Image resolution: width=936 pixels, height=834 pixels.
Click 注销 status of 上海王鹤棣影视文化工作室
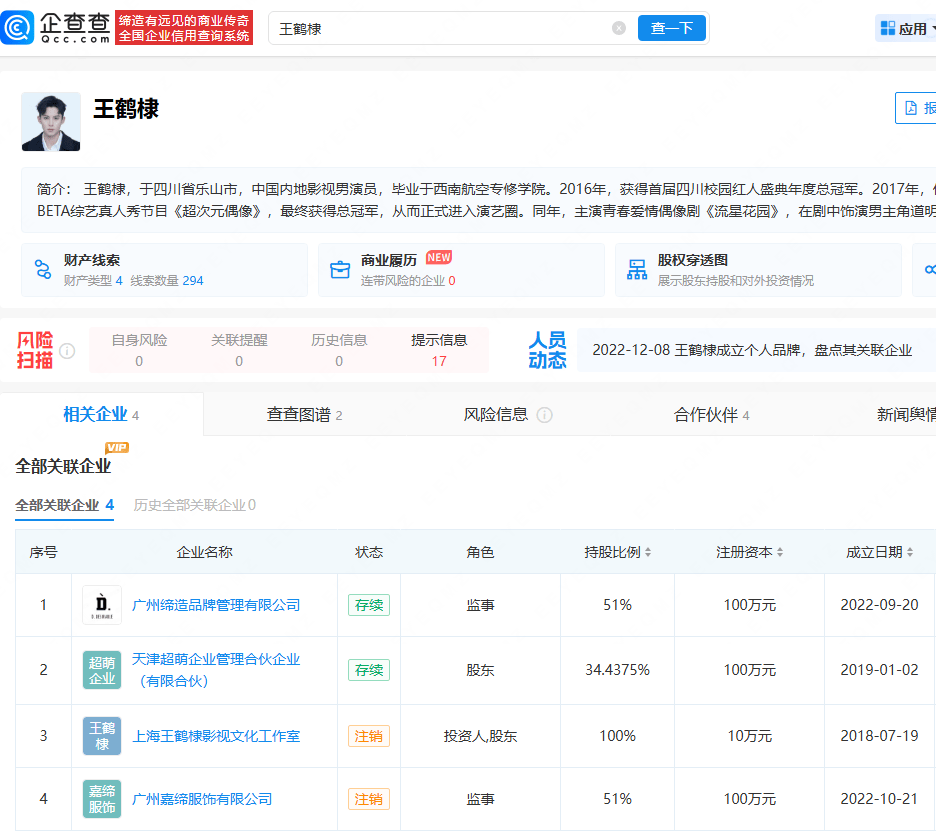click(x=369, y=736)
